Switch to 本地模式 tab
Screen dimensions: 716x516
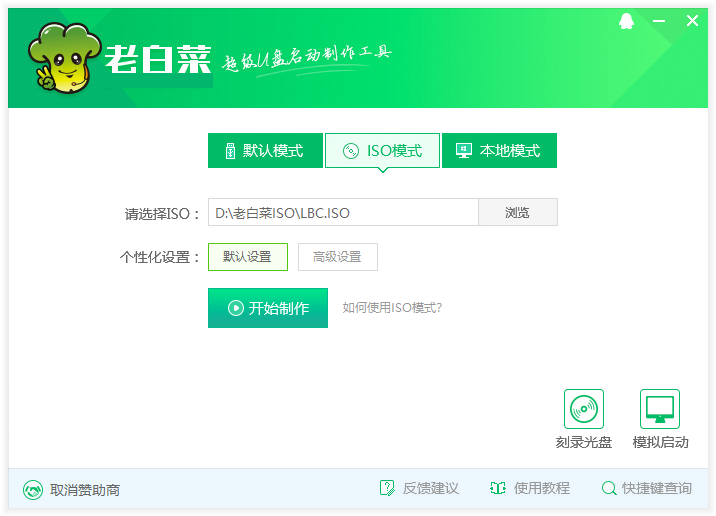(x=500, y=151)
